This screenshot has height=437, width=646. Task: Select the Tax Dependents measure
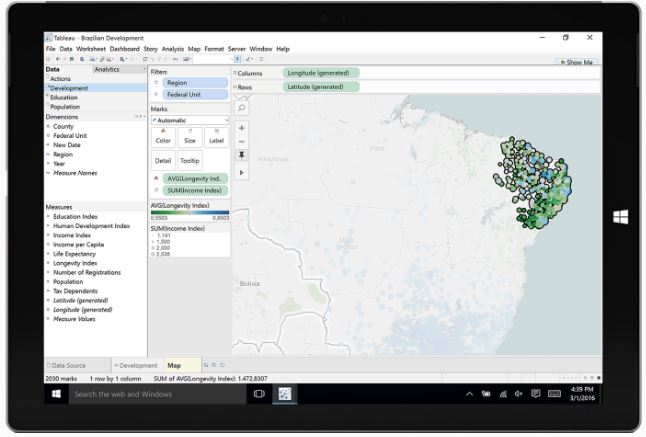click(x=75, y=291)
